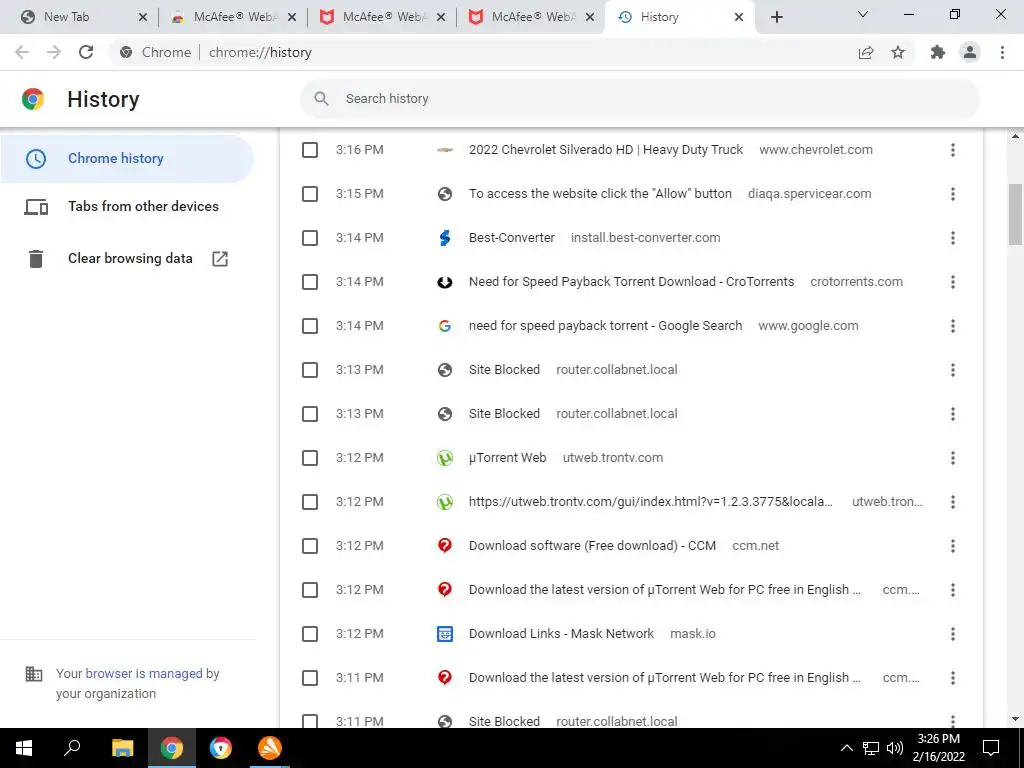Click the taskbar clock 3:26 PM
Screen dimensions: 1024x768
(x=938, y=739)
